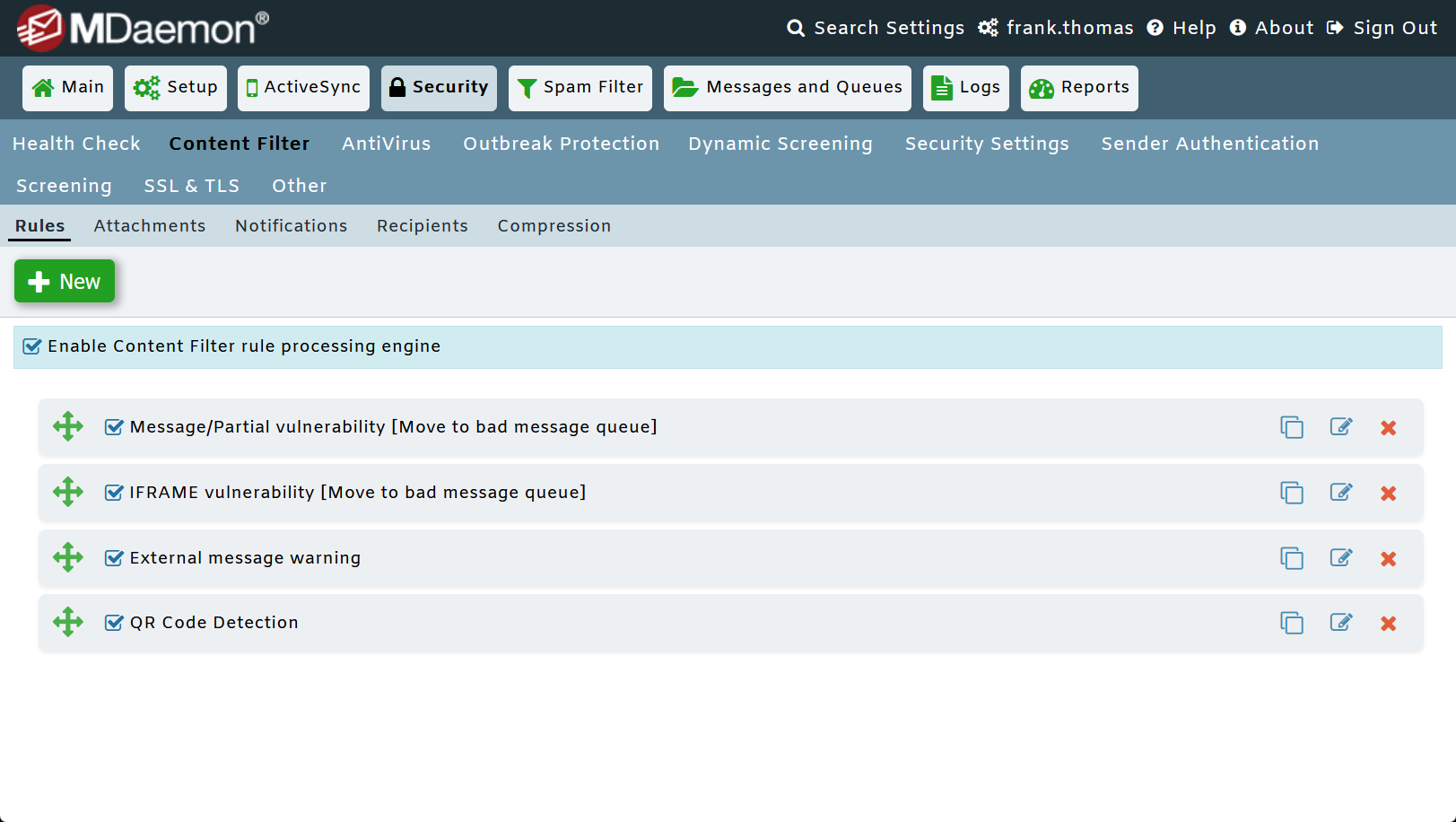Screen dimensions: 1456x822
Task: Open Reports using the pie chart icon
Action: point(1042,88)
